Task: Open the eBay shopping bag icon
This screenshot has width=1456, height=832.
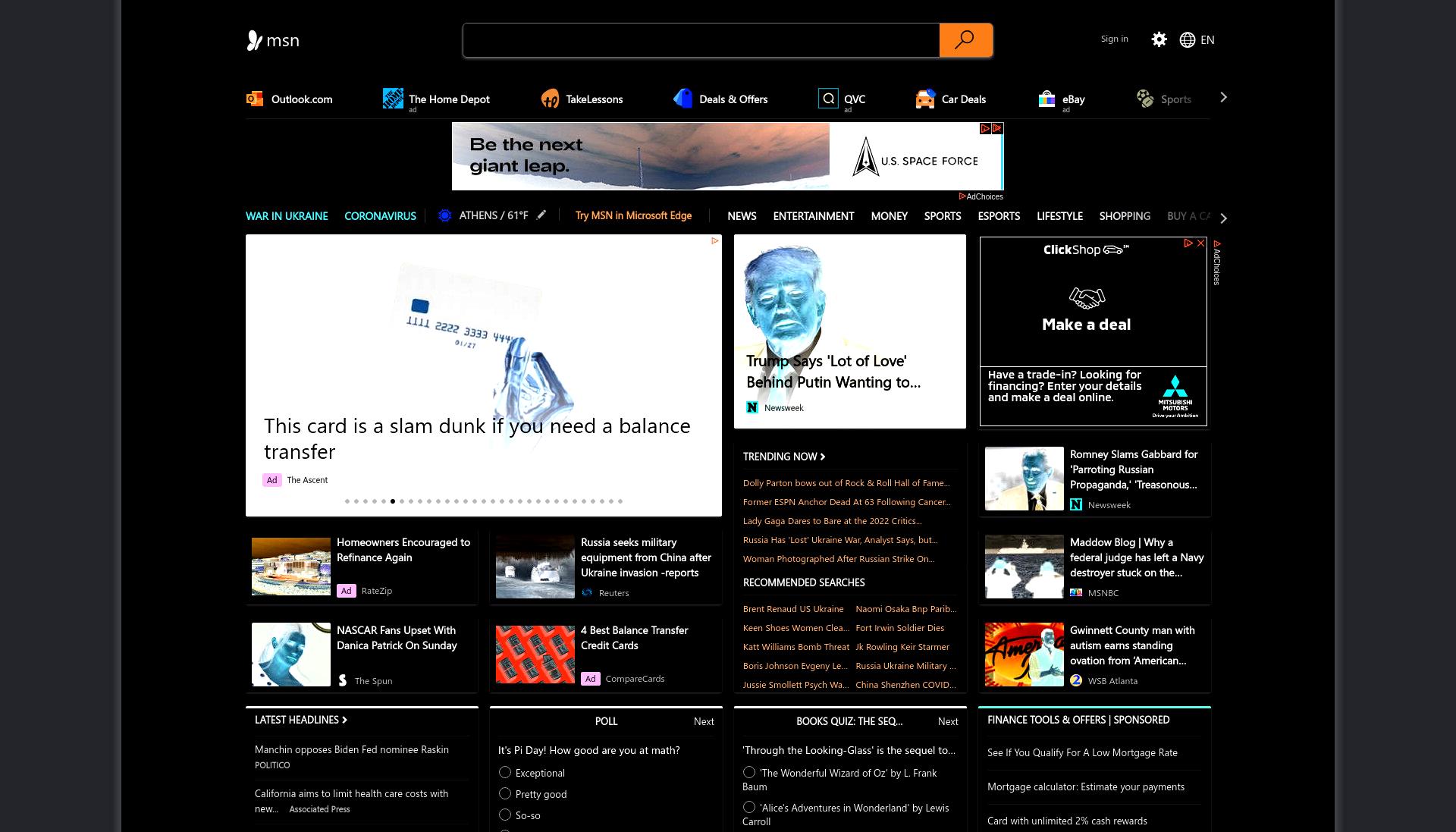Action: point(1046,99)
